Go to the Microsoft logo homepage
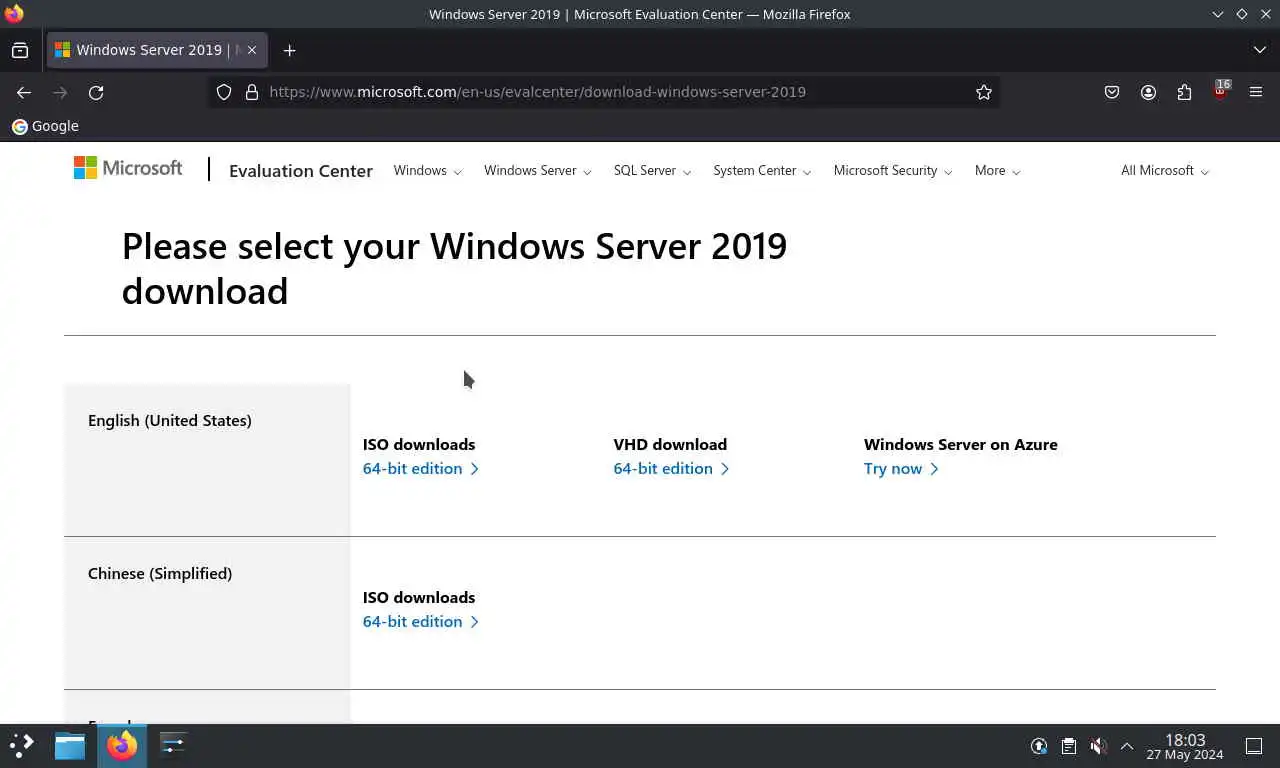This screenshot has height=768, width=1280. [128, 168]
